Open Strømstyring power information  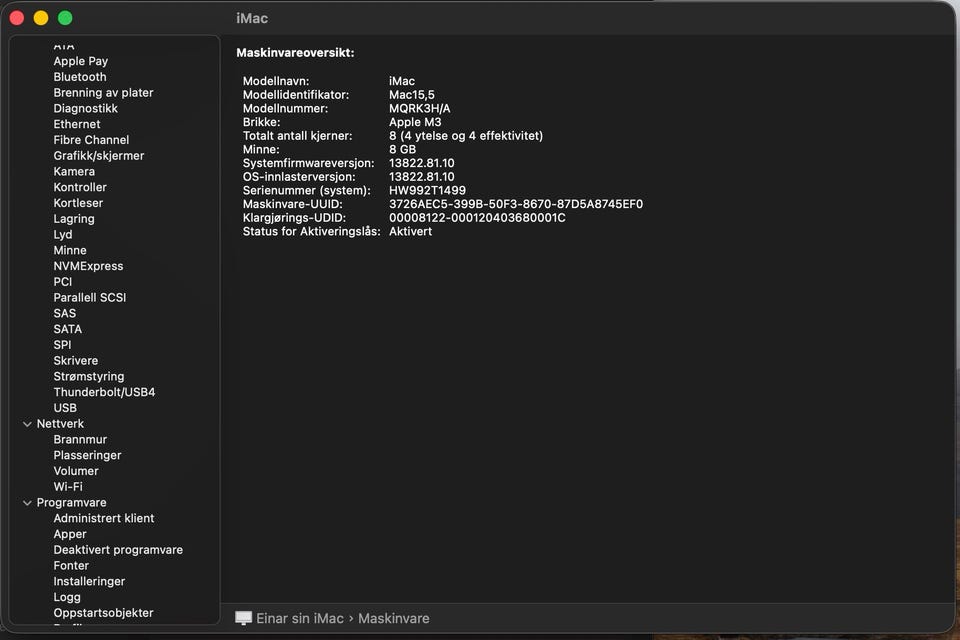click(88, 376)
